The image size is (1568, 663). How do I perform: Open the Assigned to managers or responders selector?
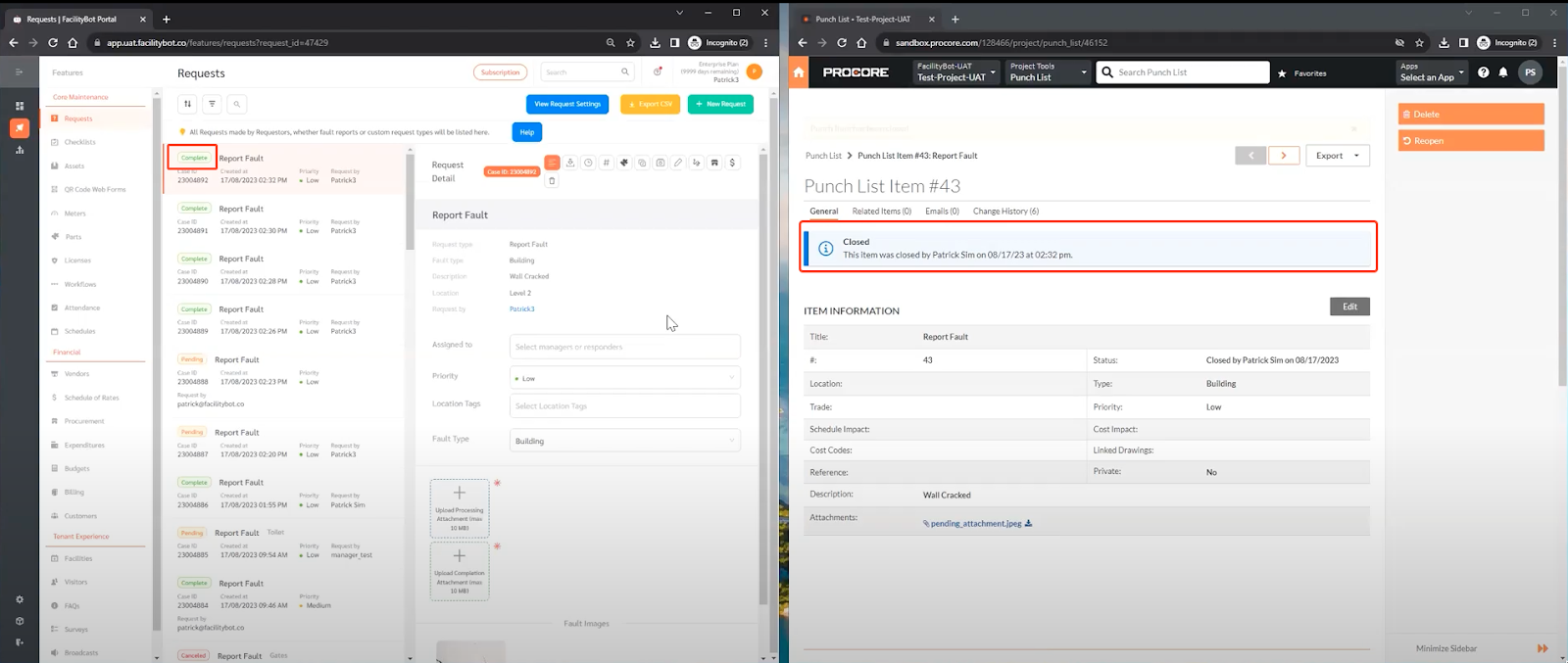625,347
